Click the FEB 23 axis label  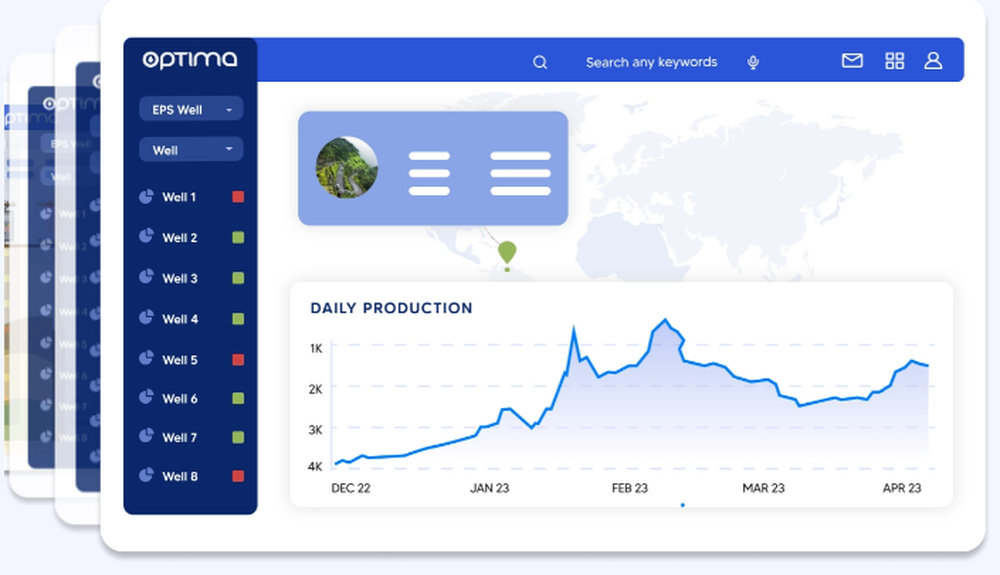(629, 488)
